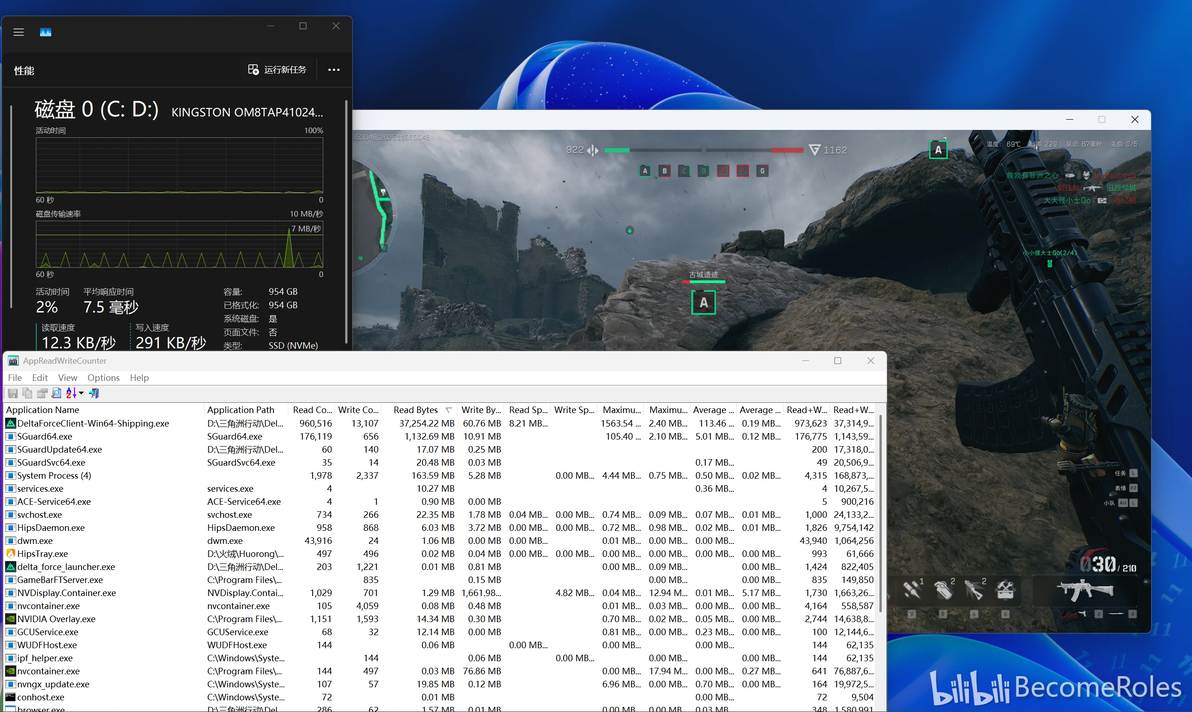Select the NVDisplay.Container.exe row
Screen dimensions: 1192x712
click(x=441, y=593)
